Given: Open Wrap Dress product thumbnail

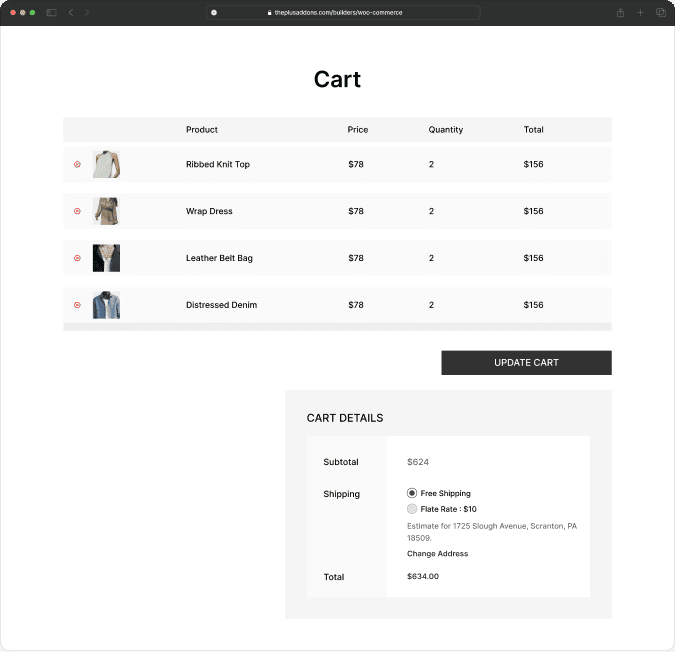Looking at the screenshot, I should click(x=107, y=211).
